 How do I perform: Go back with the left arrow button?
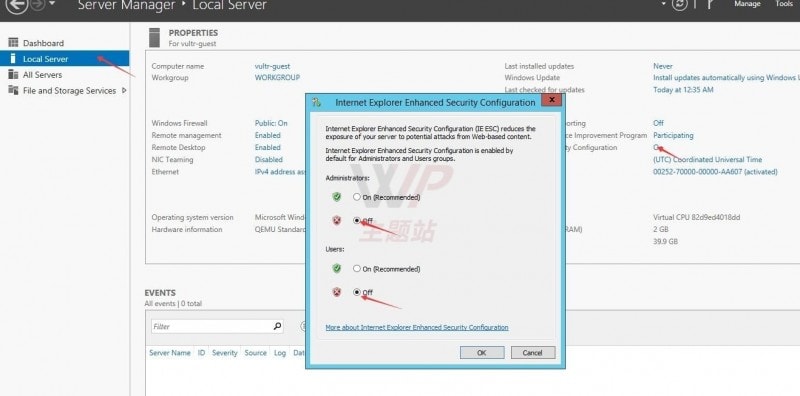coord(16,5)
